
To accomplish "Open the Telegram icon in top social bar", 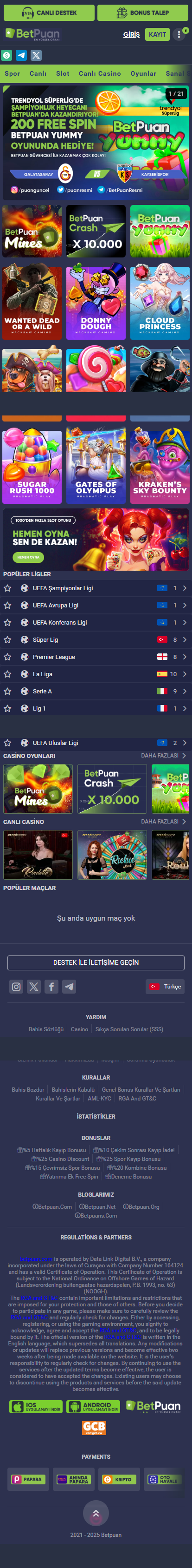I will [21, 55].
